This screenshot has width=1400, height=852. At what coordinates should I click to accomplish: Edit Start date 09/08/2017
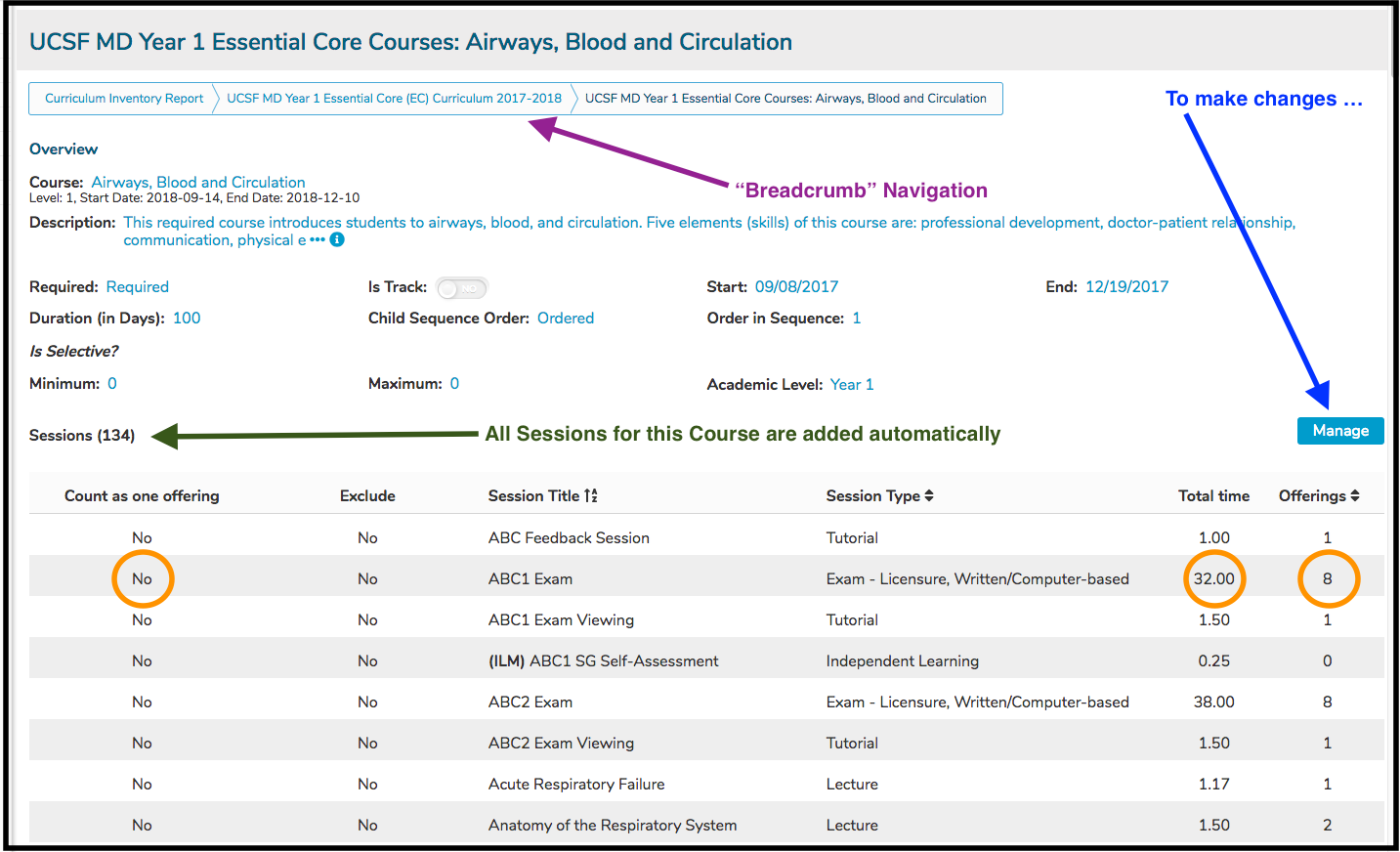(x=796, y=286)
